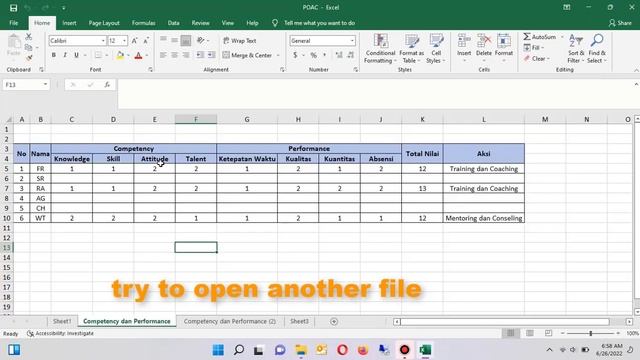Click Decrease Decimal icon

[x=351, y=55]
